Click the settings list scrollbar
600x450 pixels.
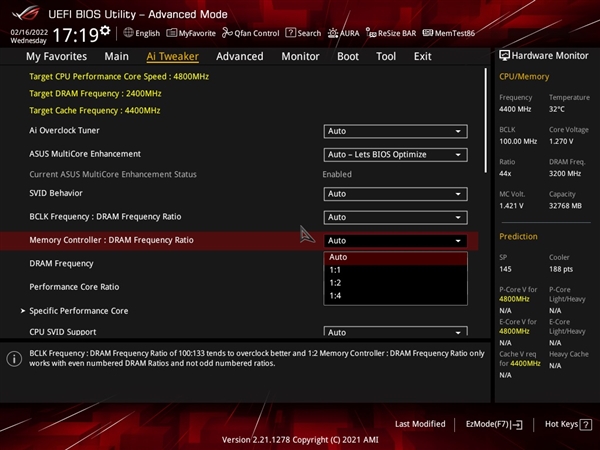coord(486,121)
